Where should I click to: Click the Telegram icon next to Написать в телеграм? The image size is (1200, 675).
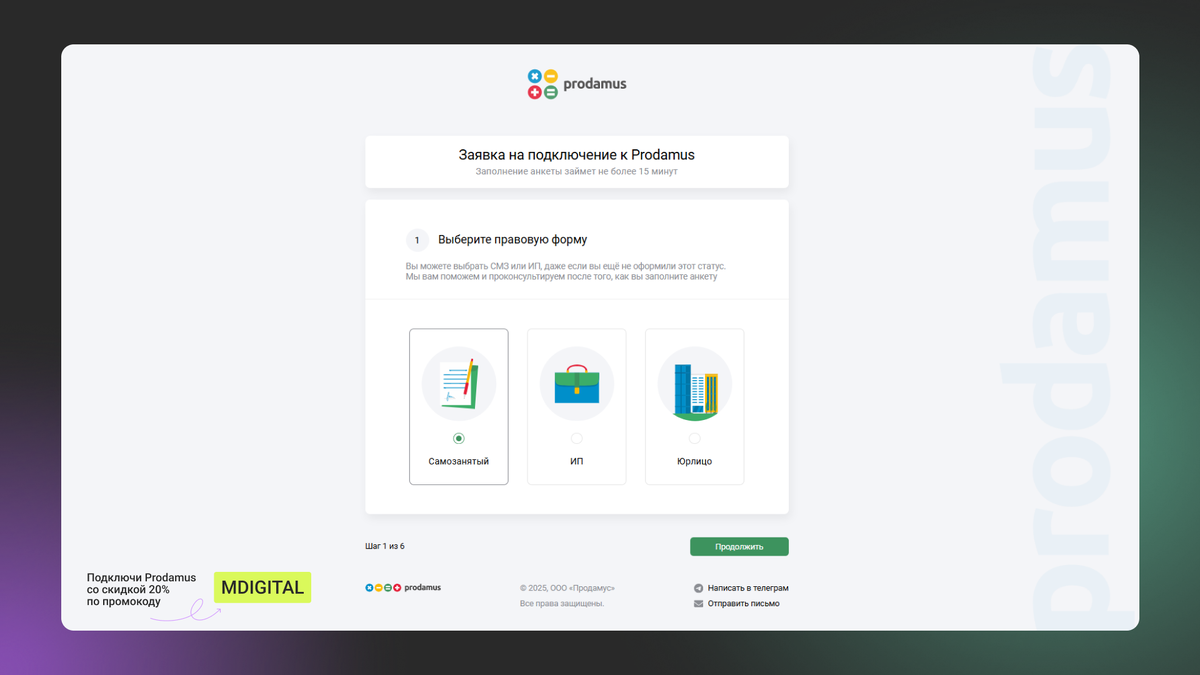pyautogui.click(x=696, y=587)
